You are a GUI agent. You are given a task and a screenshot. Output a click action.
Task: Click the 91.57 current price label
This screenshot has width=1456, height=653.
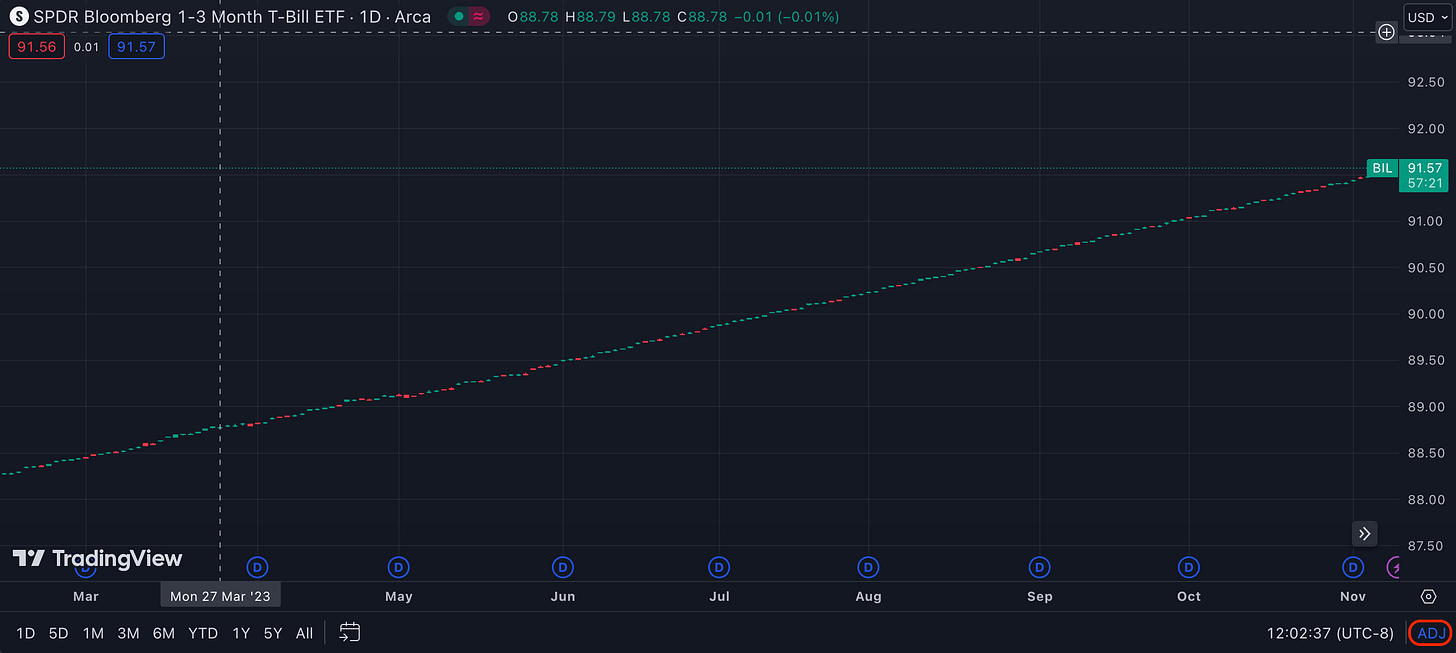click(1425, 168)
